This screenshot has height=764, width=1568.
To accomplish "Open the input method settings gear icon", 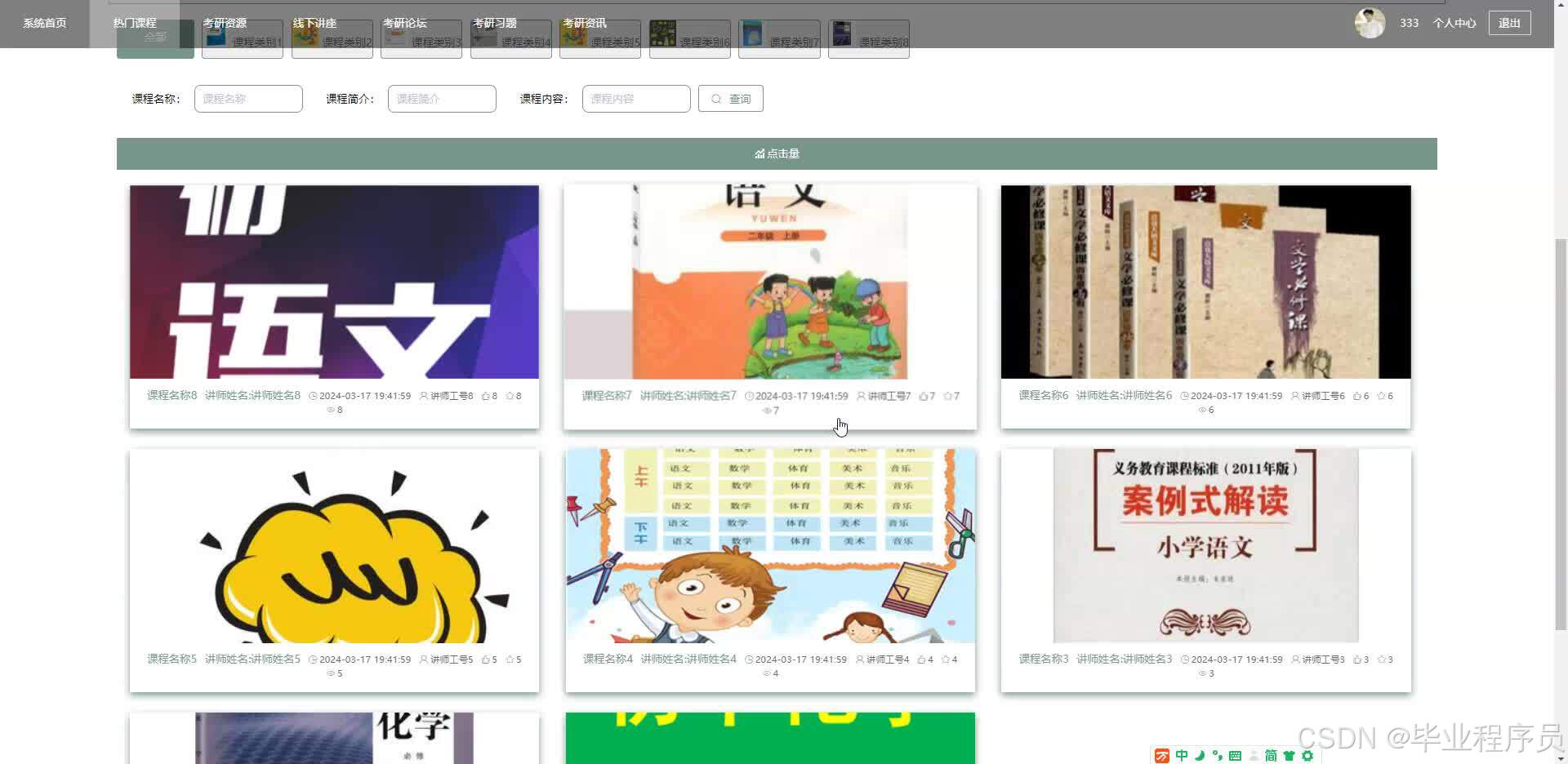I will click(x=1307, y=756).
